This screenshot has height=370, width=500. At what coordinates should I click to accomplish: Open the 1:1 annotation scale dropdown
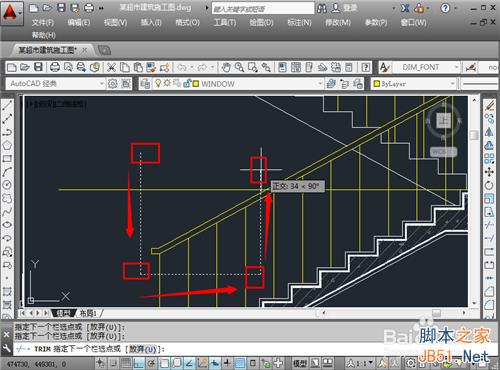point(370,363)
